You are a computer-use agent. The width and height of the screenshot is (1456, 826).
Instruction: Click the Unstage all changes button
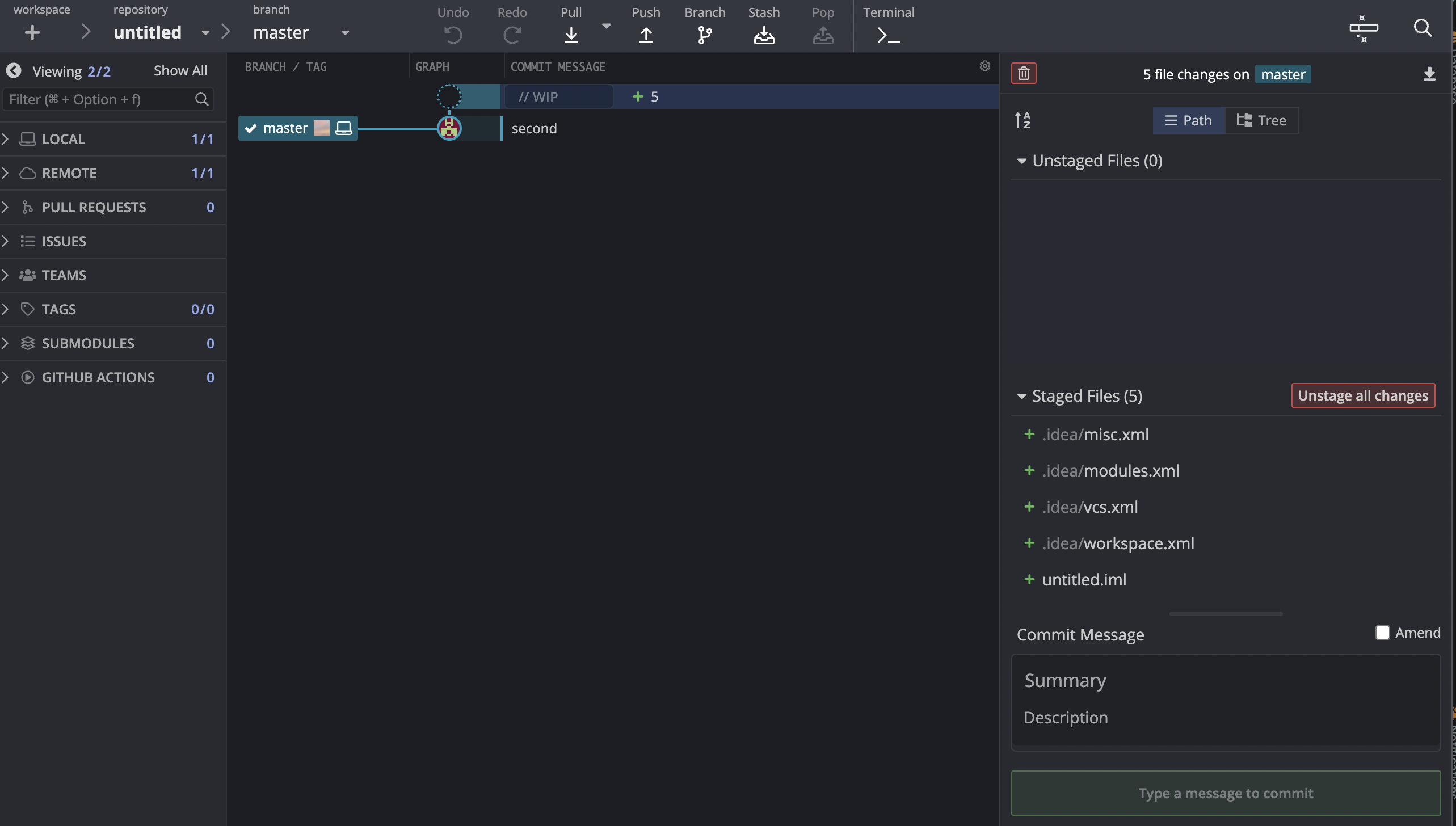[x=1363, y=395]
